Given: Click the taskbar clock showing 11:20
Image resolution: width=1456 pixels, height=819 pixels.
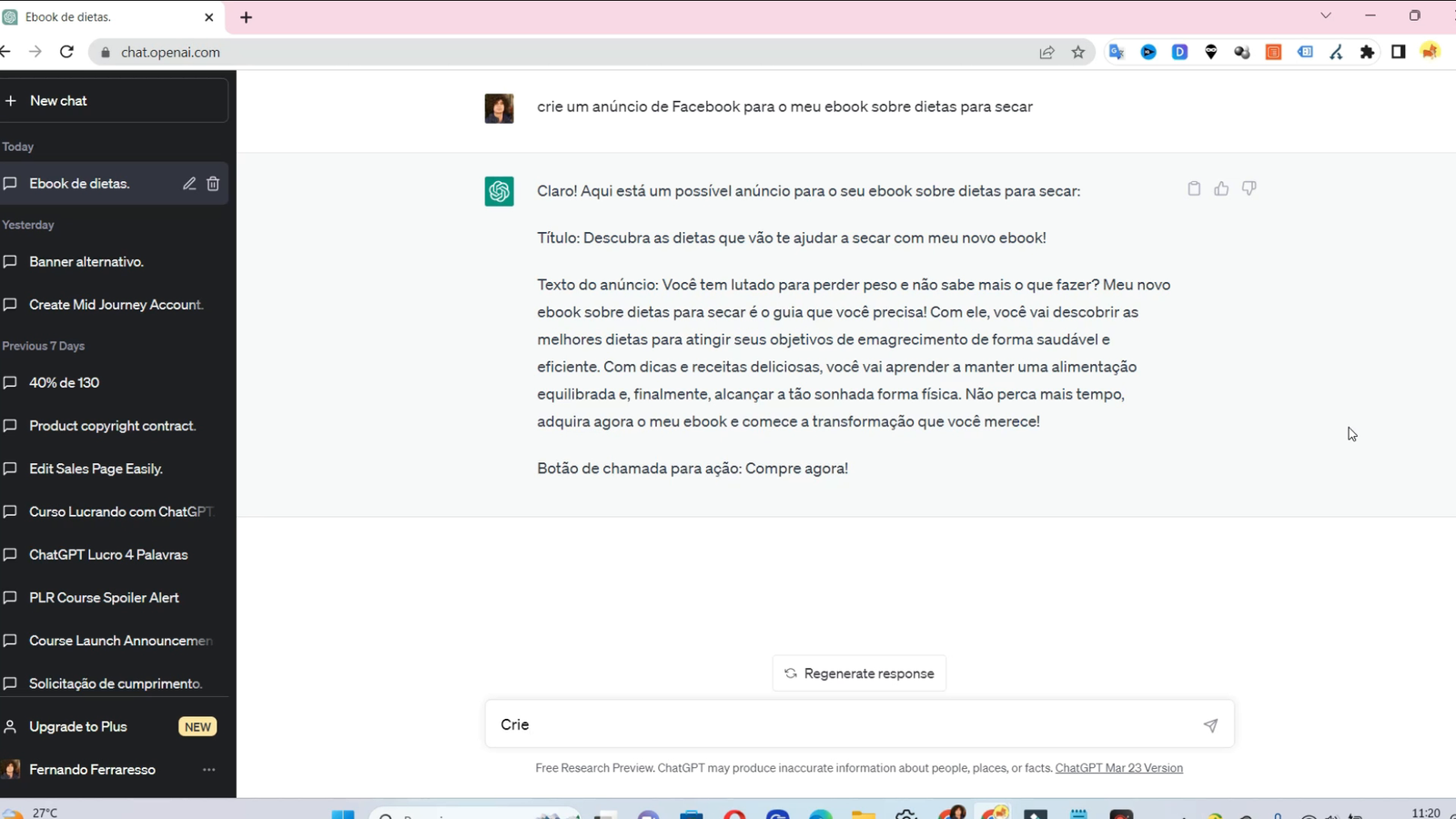Looking at the screenshot, I should click(x=1426, y=813).
